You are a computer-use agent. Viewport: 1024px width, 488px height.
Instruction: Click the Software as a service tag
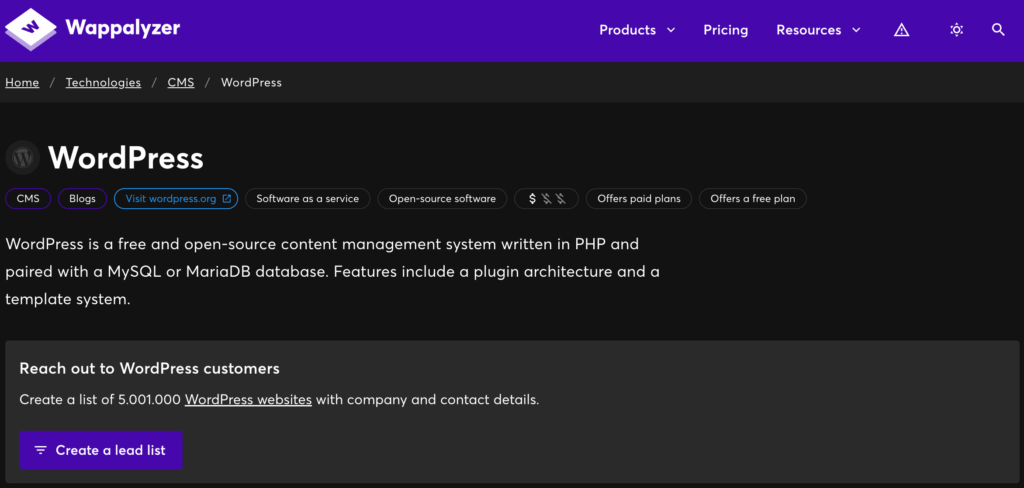(307, 199)
